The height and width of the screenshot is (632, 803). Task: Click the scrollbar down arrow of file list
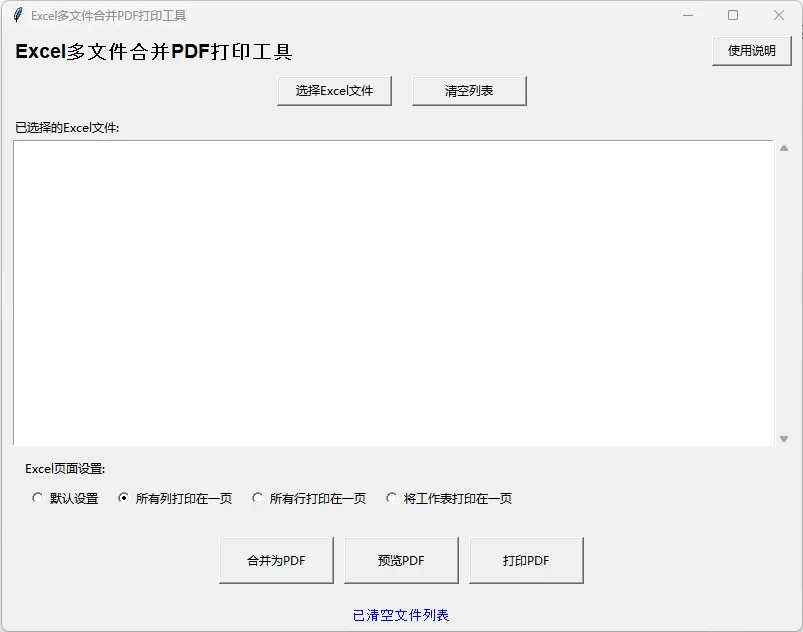pos(784,438)
